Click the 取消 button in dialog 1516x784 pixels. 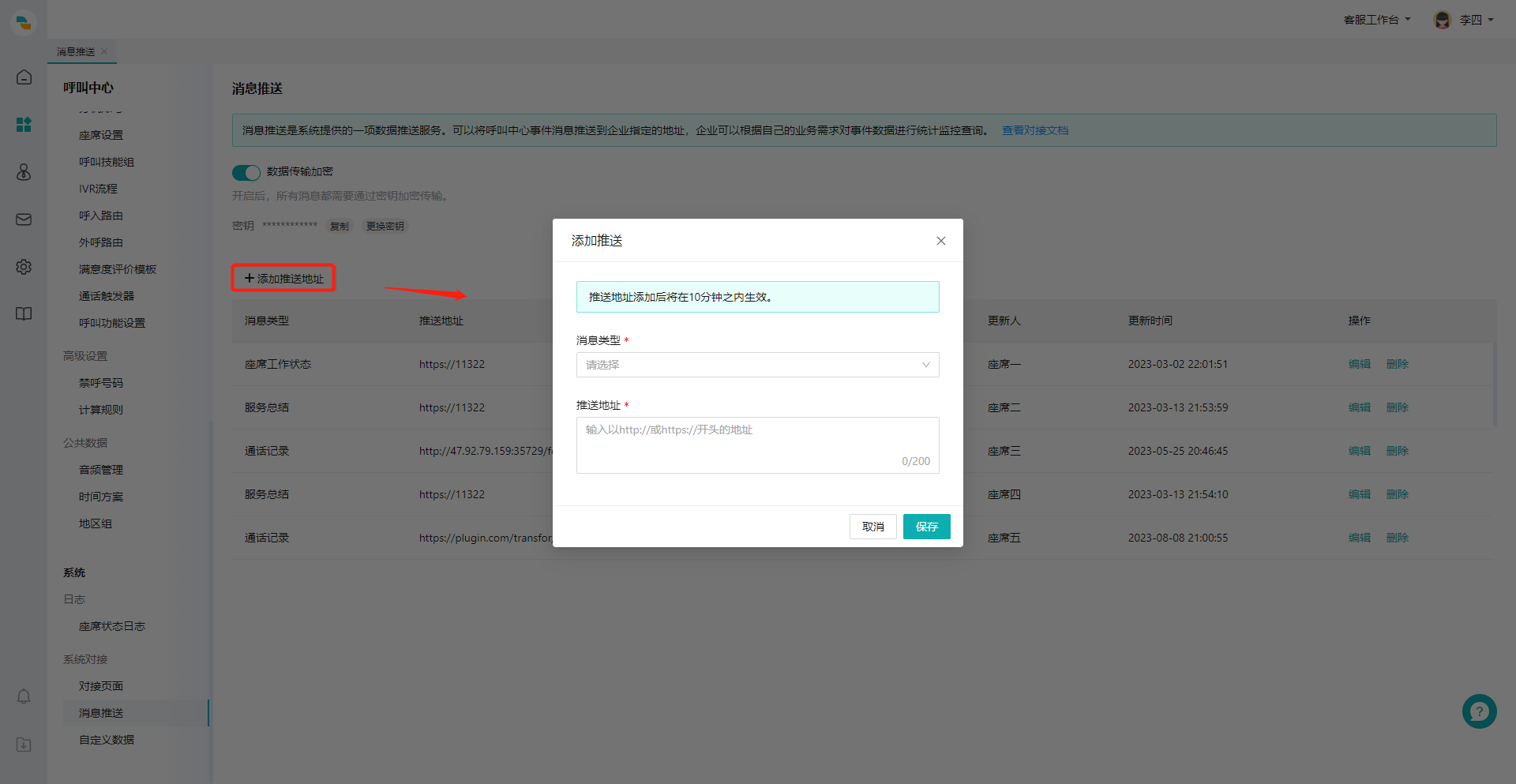point(872,527)
